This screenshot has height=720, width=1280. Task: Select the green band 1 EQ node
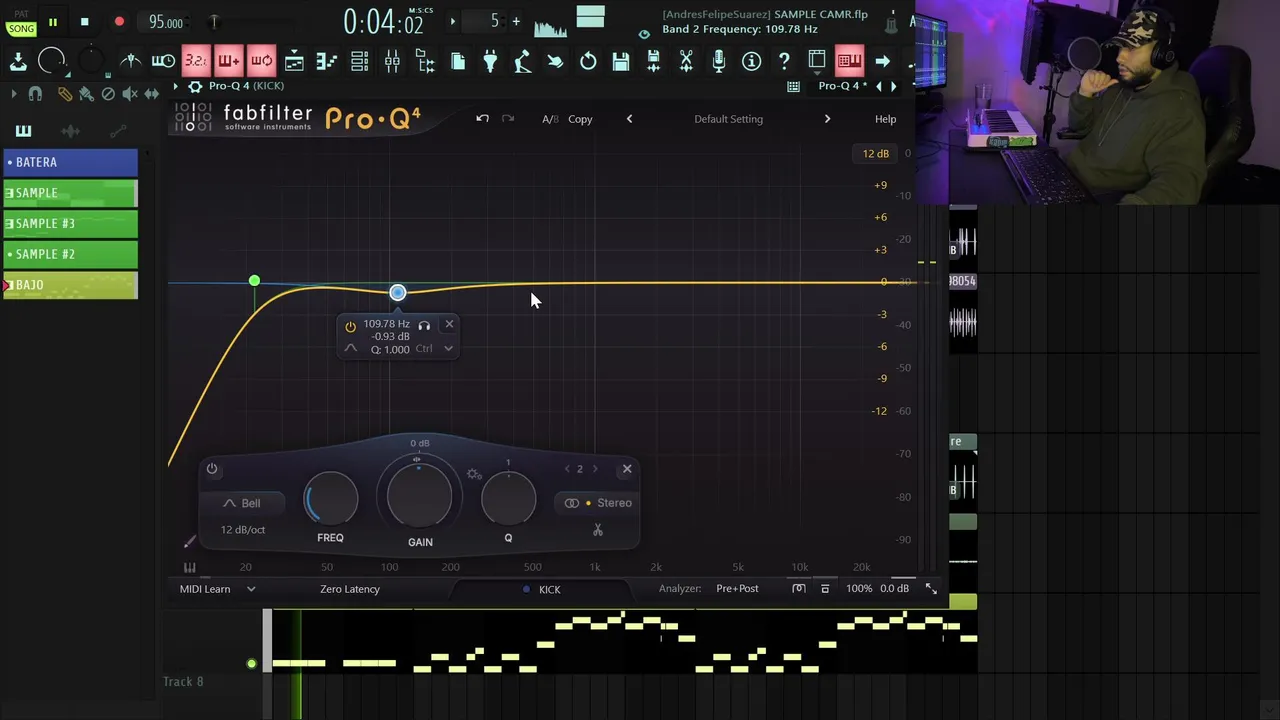point(254,281)
